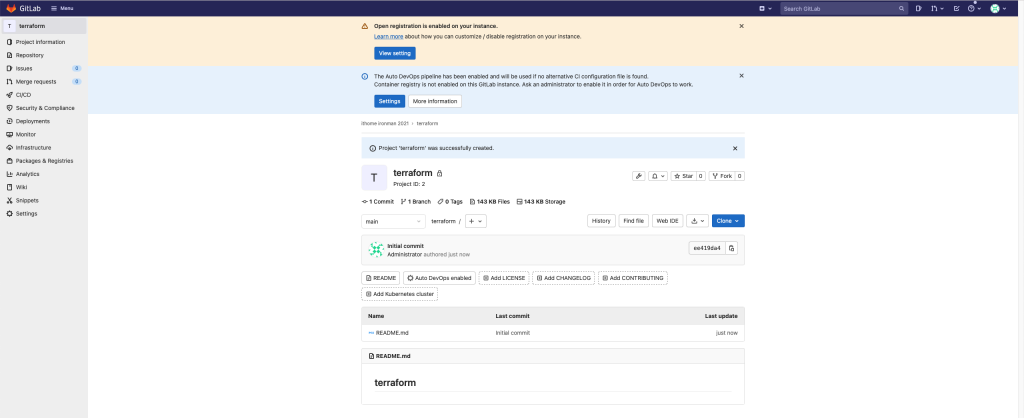Click Auto DevOps enabled button
The width and height of the screenshot is (1024, 418).
pos(440,278)
